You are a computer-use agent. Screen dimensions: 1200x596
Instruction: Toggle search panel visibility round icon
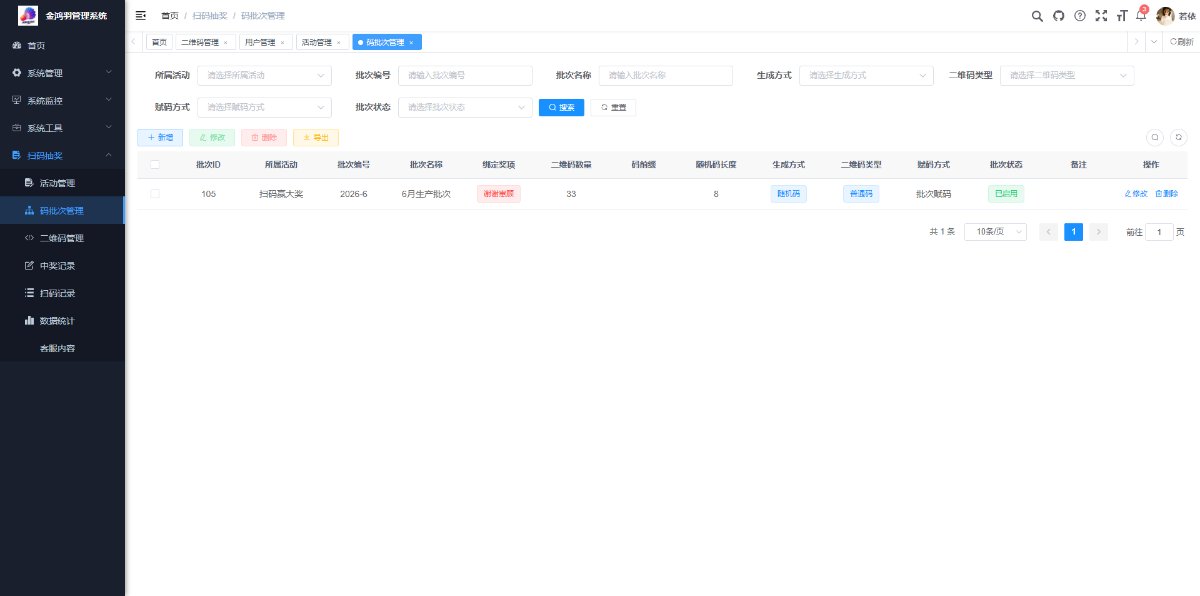(1154, 137)
